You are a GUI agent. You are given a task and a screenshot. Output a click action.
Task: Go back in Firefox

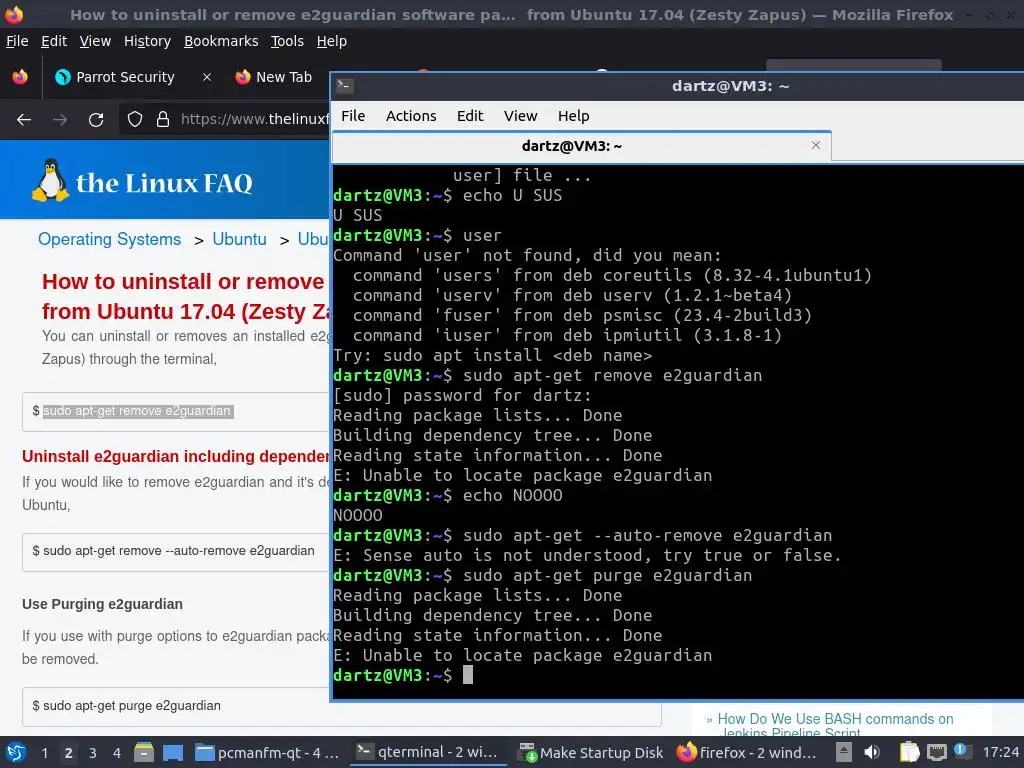click(x=24, y=120)
